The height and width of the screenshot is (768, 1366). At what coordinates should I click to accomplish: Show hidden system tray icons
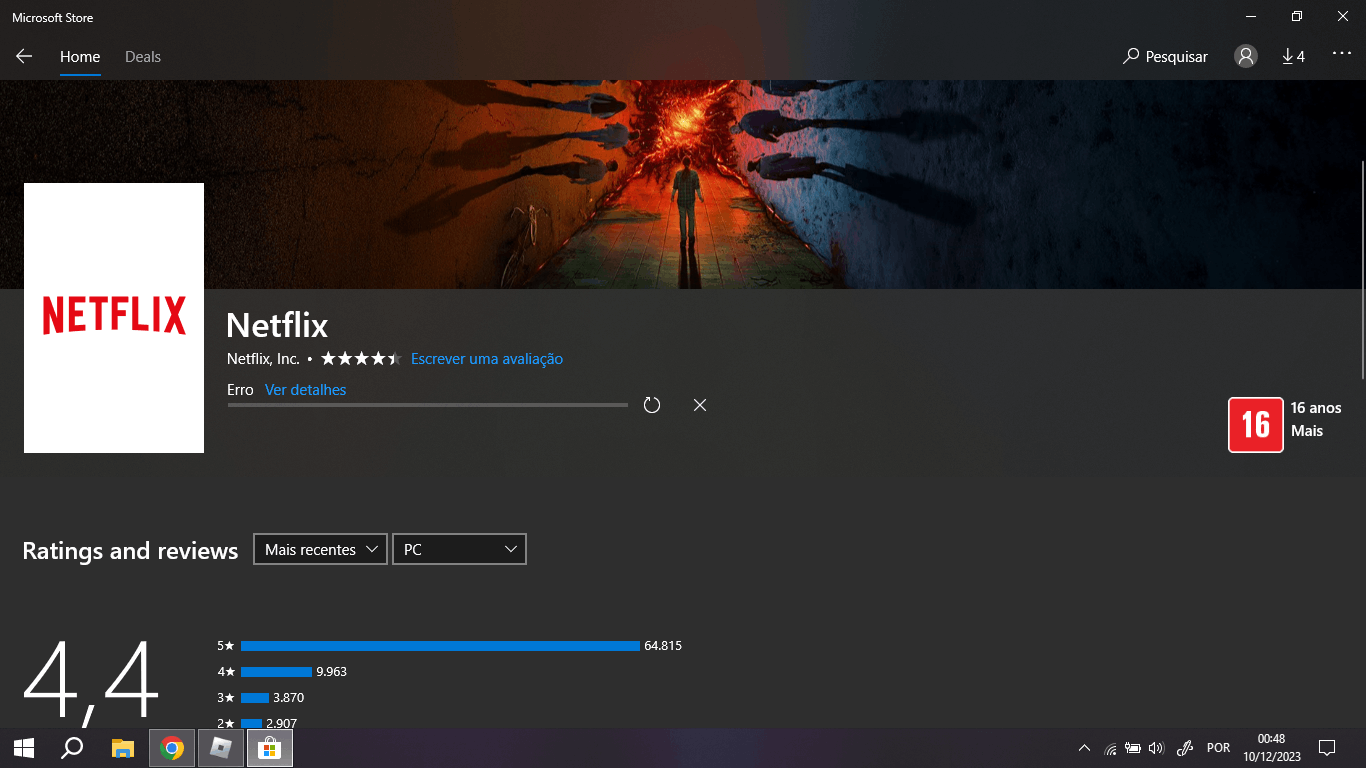click(1084, 748)
